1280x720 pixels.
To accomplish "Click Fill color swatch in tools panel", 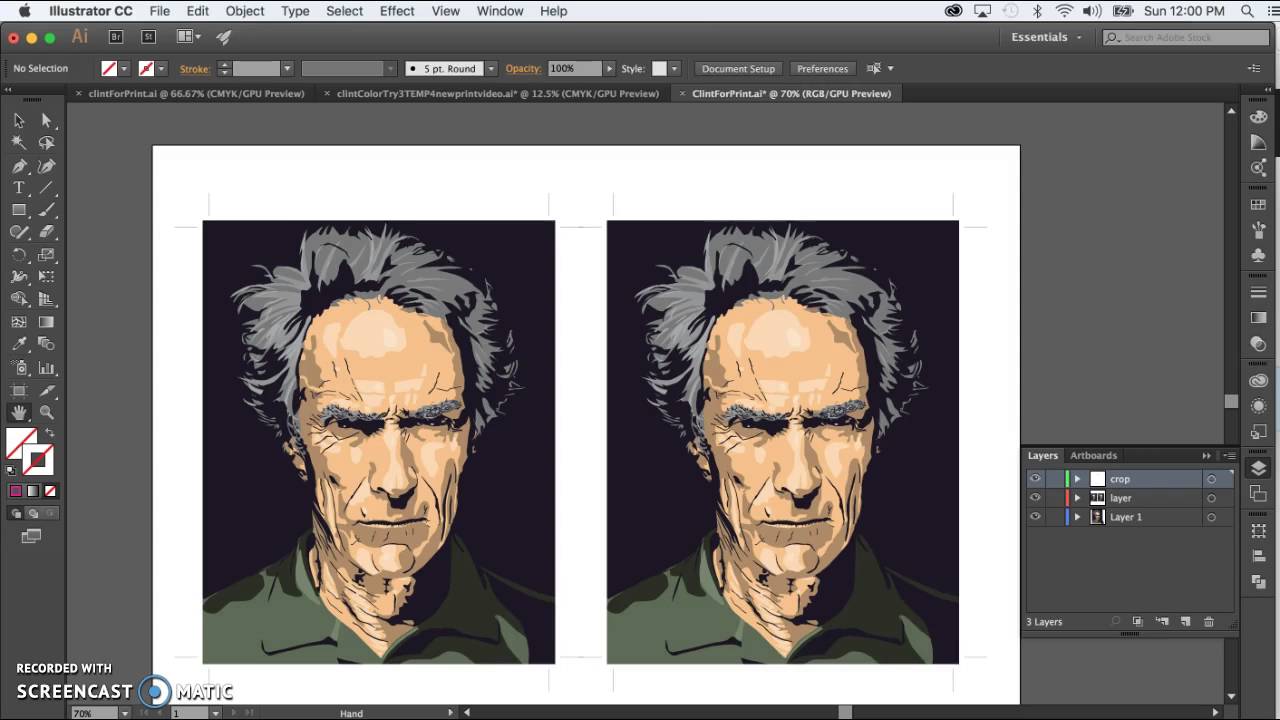I will pyautogui.click(x=18, y=442).
